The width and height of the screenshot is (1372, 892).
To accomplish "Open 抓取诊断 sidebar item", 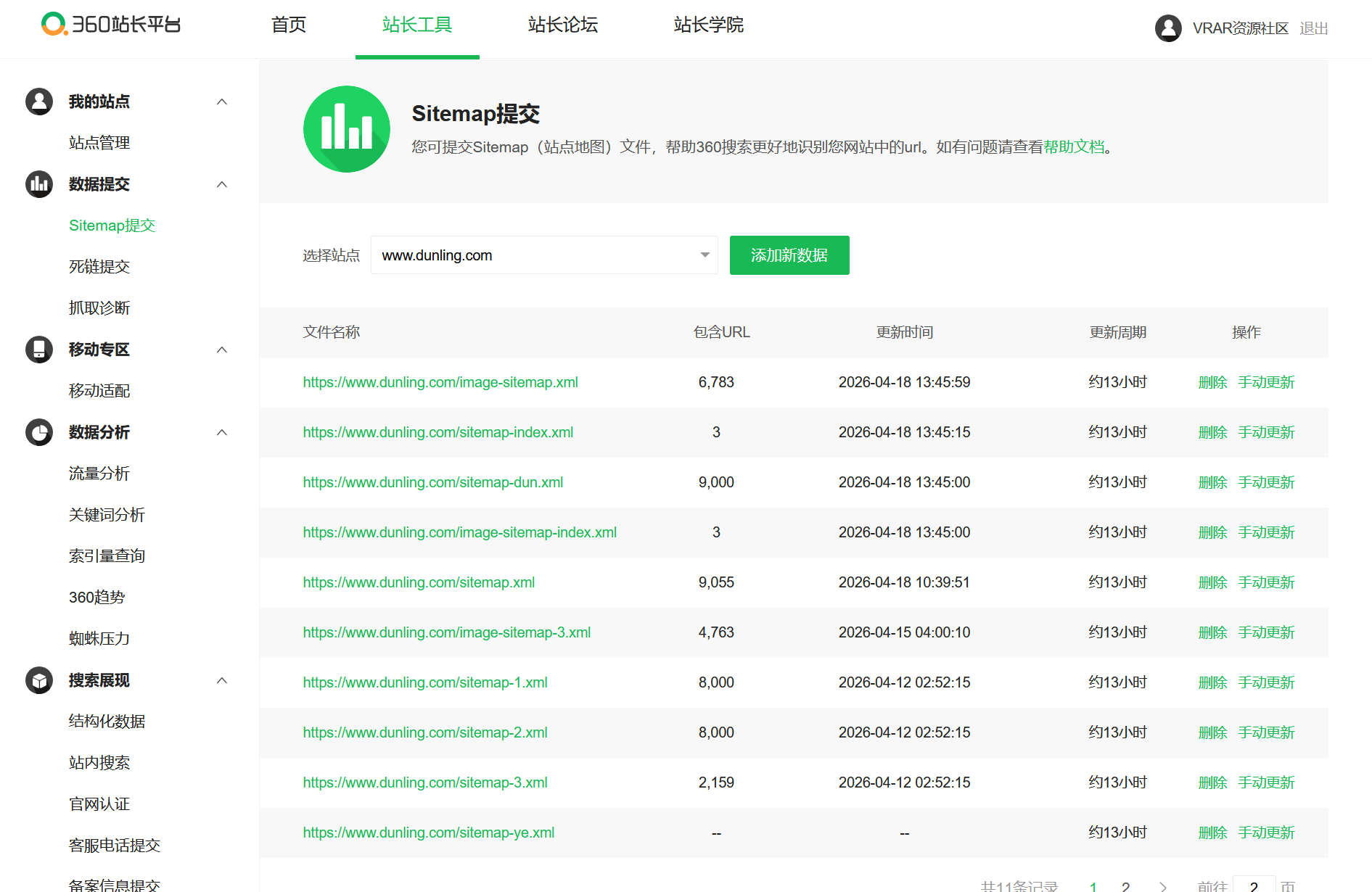I will [x=99, y=308].
